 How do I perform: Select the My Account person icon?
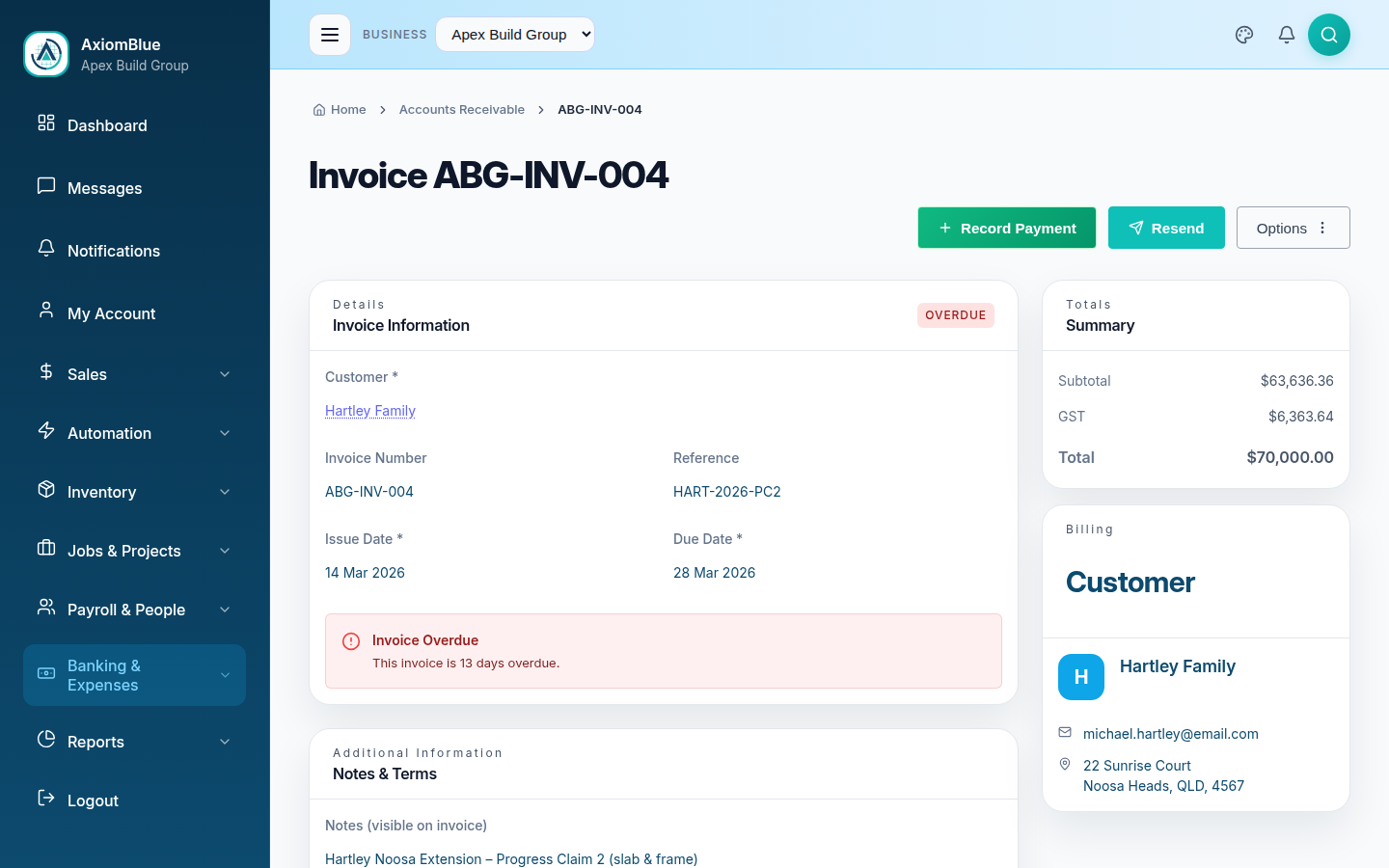[46, 312]
